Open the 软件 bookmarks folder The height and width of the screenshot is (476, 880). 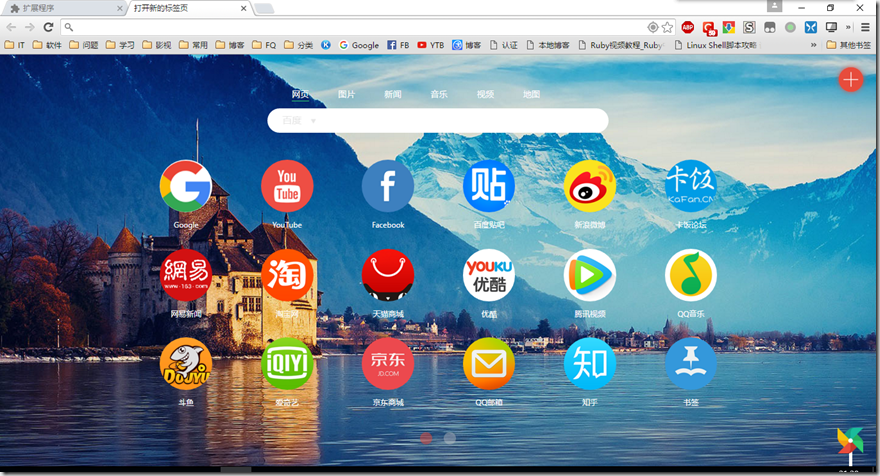click(x=47, y=45)
